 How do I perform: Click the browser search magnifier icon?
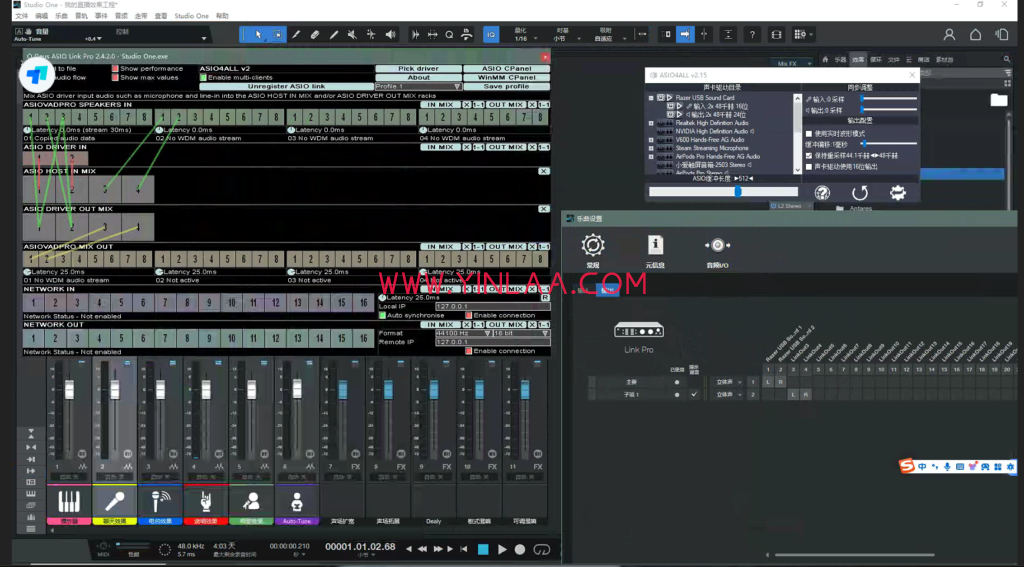1006,59
